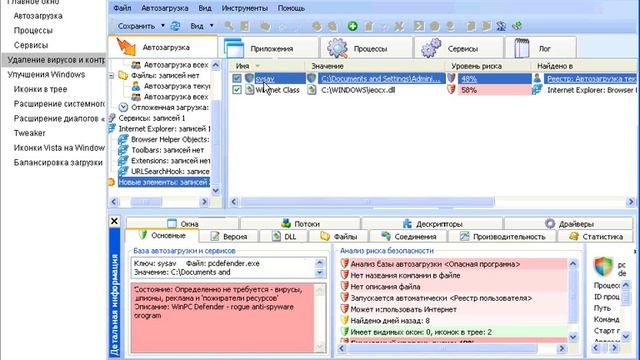Click risk analysis list scroll-up arrow
The image size is (640, 360).
573,264
